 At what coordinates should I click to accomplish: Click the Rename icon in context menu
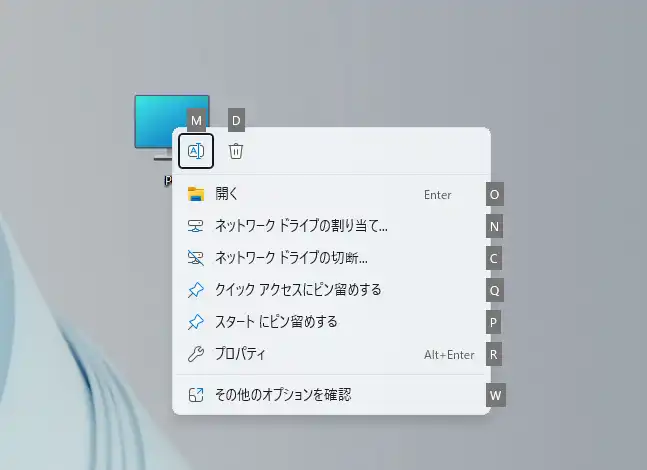pyautogui.click(x=196, y=151)
